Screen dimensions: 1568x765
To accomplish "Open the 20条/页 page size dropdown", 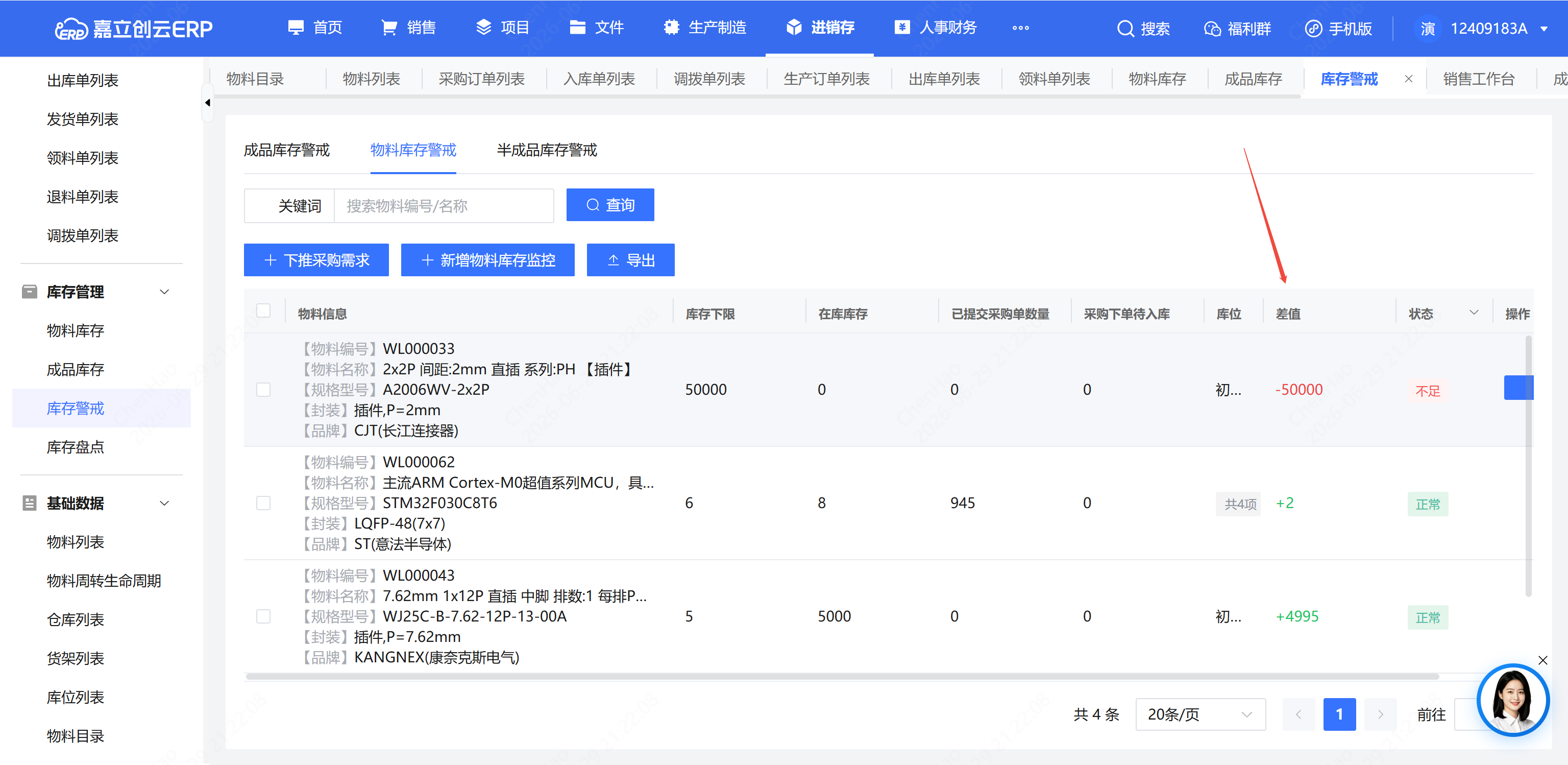I will coord(1200,714).
